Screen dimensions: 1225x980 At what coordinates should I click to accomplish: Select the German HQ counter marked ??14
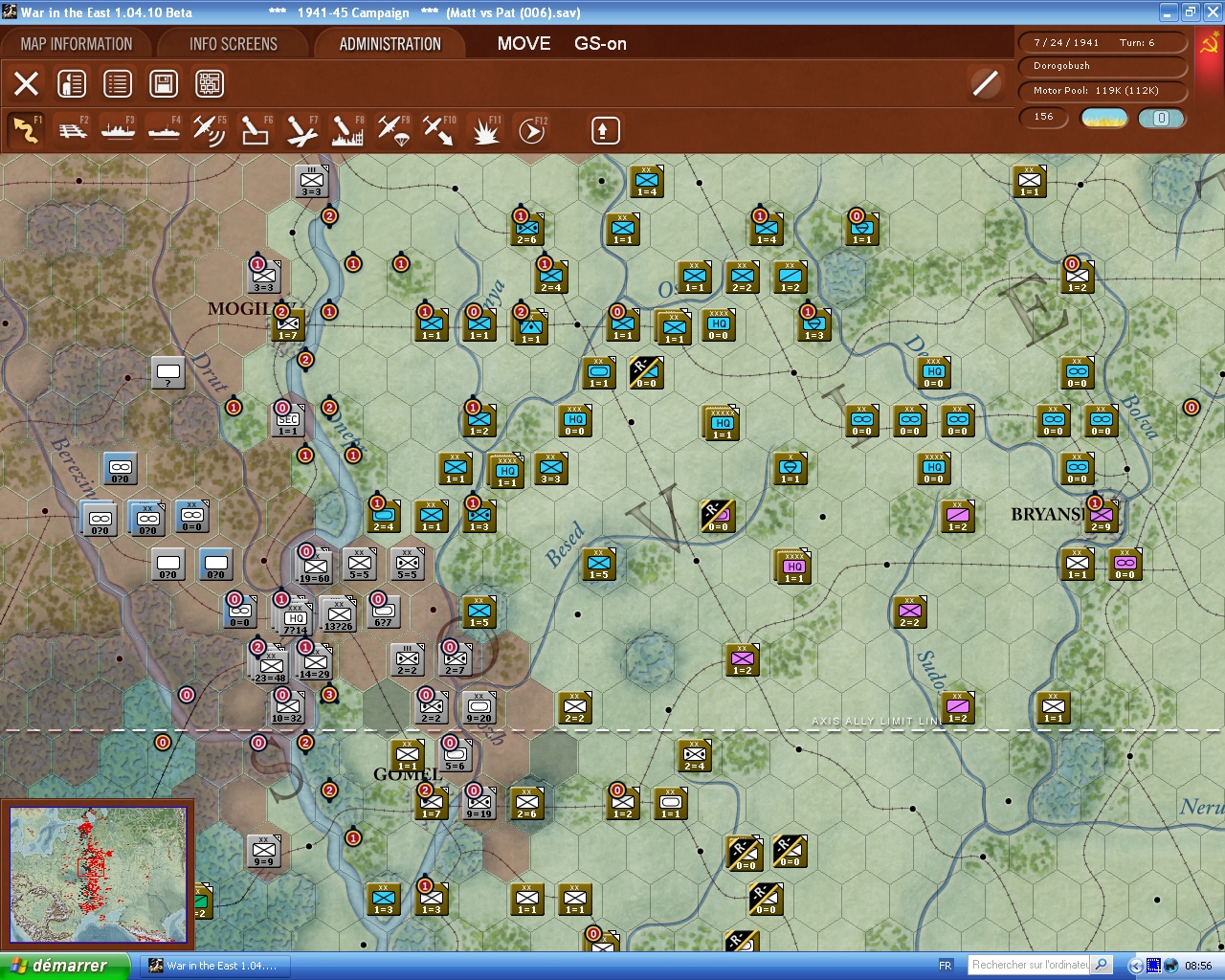(x=295, y=618)
